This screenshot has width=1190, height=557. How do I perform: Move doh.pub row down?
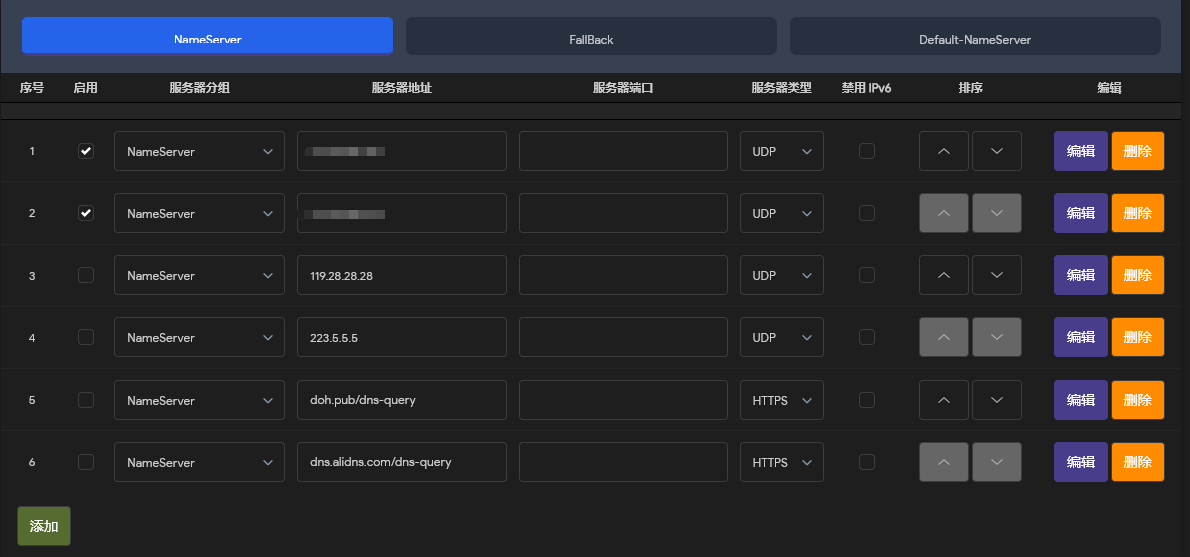tap(996, 400)
